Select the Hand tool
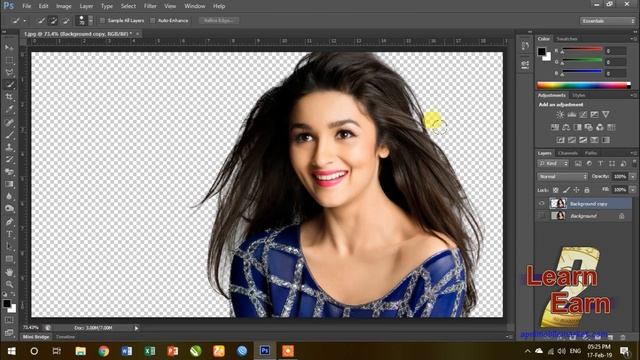 pyautogui.click(x=9, y=271)
